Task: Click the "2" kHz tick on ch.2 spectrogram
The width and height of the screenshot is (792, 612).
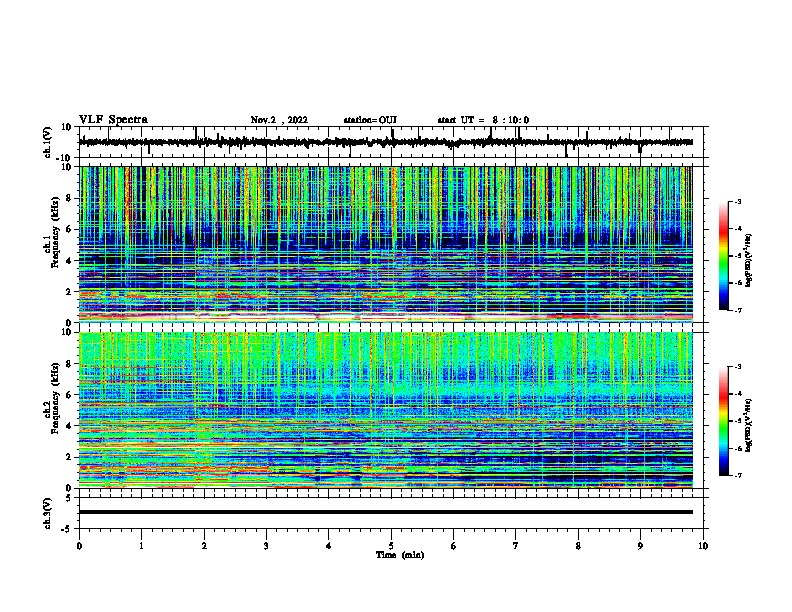Action: click(70, 457)
